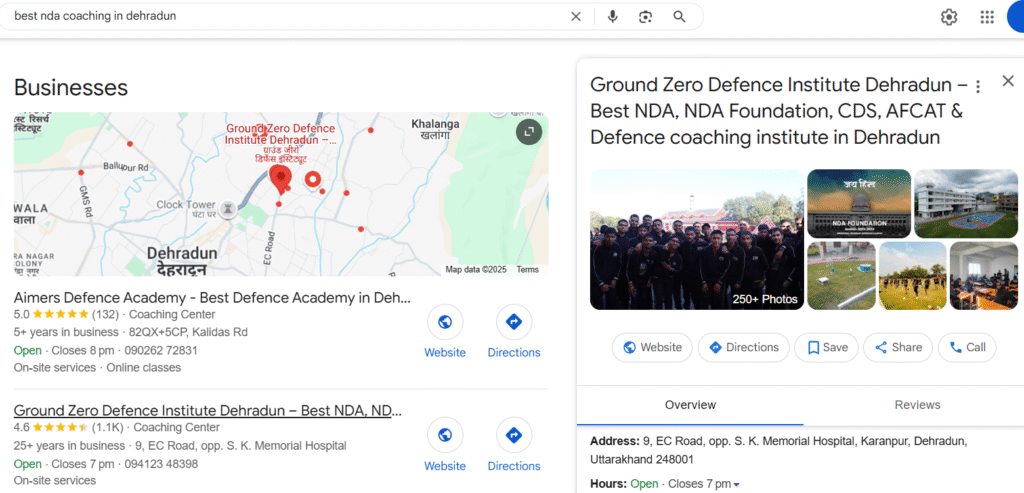Open Aimers Defence Academy listing title

pos(212,298)
